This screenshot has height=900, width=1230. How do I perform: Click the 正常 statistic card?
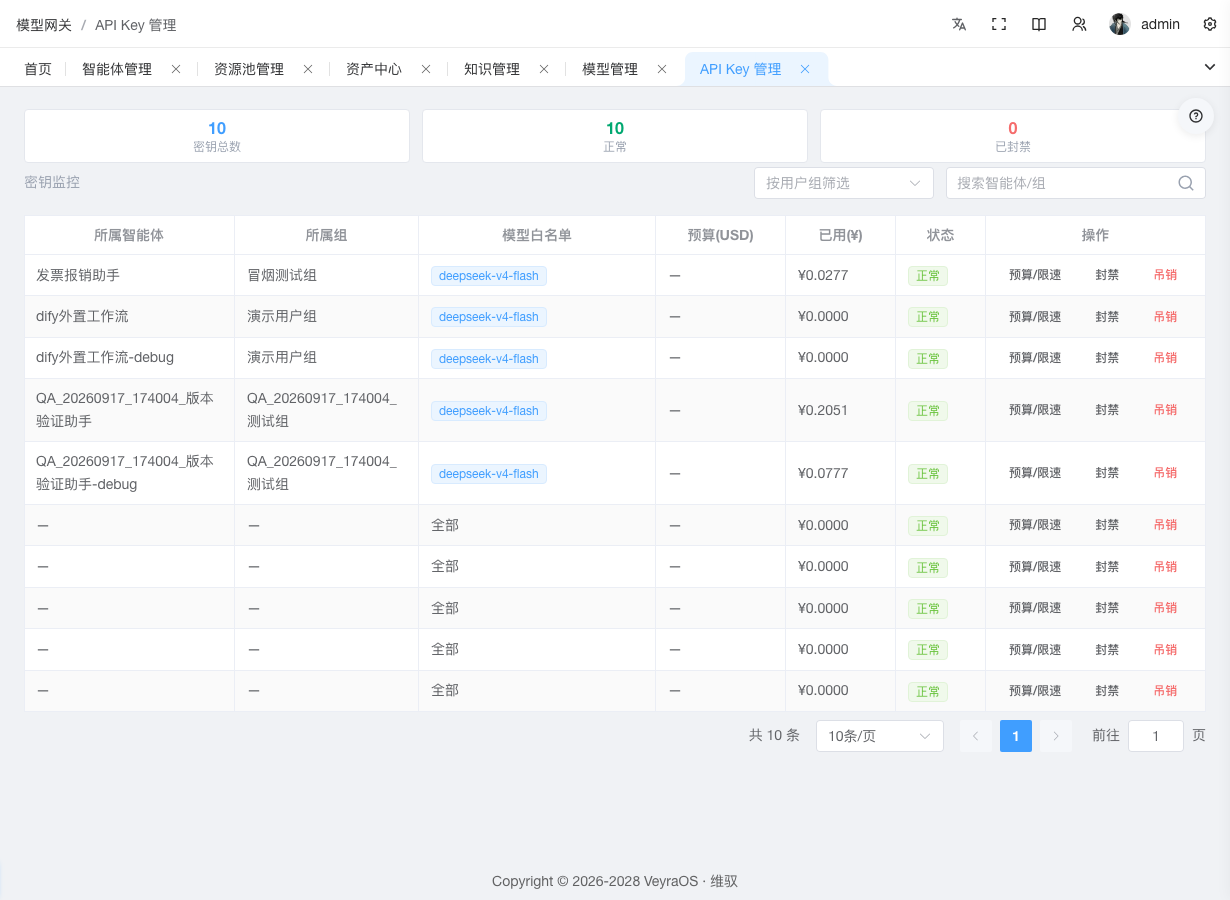(615, 136)
